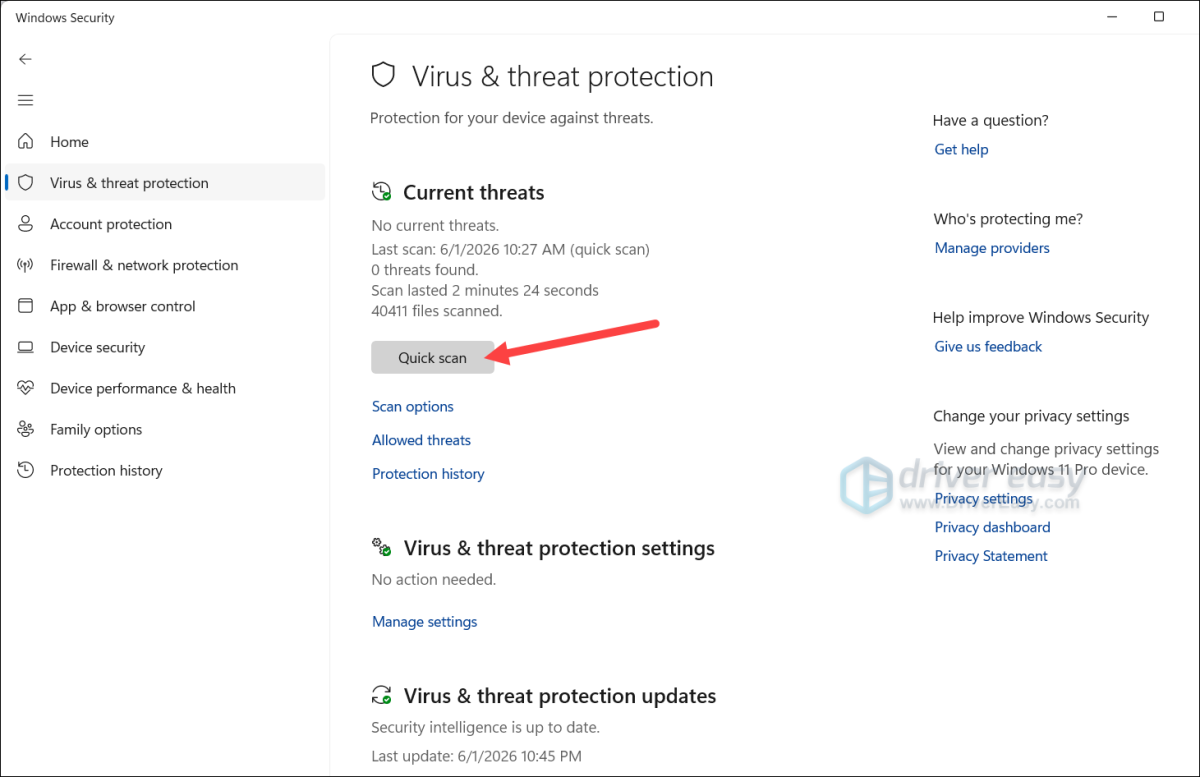Click 'Last scan: 6/1/2026 10:27 AM' line
Viewport: 1200px width, 777px height.
click(x=510, y=249)
